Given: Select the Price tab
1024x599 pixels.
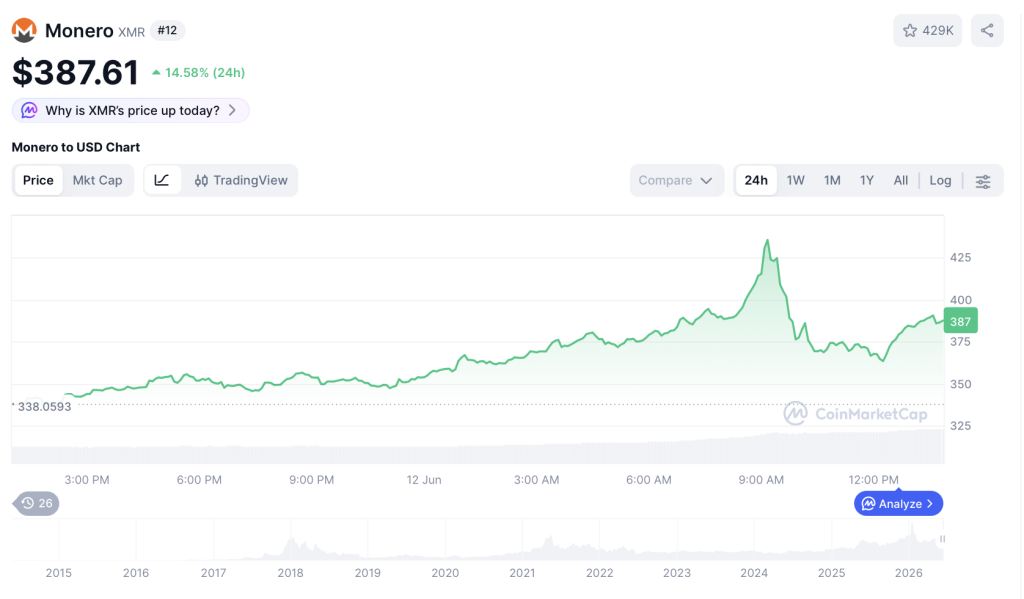Looking at the screenshot, I should (x=39, y=180).
